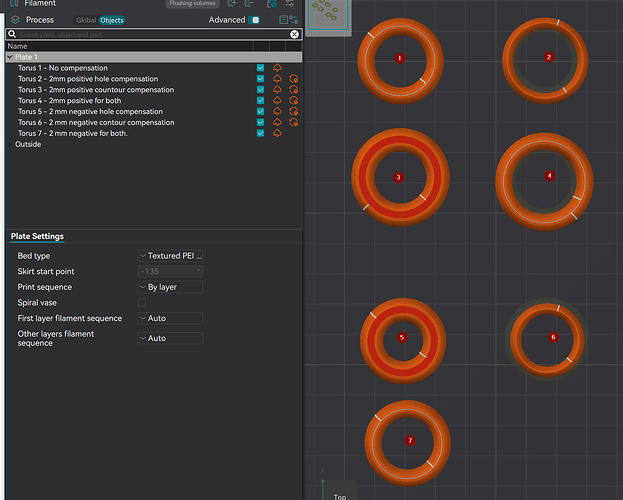Click orange tree icon on Torus 7 row

point(277,133)
